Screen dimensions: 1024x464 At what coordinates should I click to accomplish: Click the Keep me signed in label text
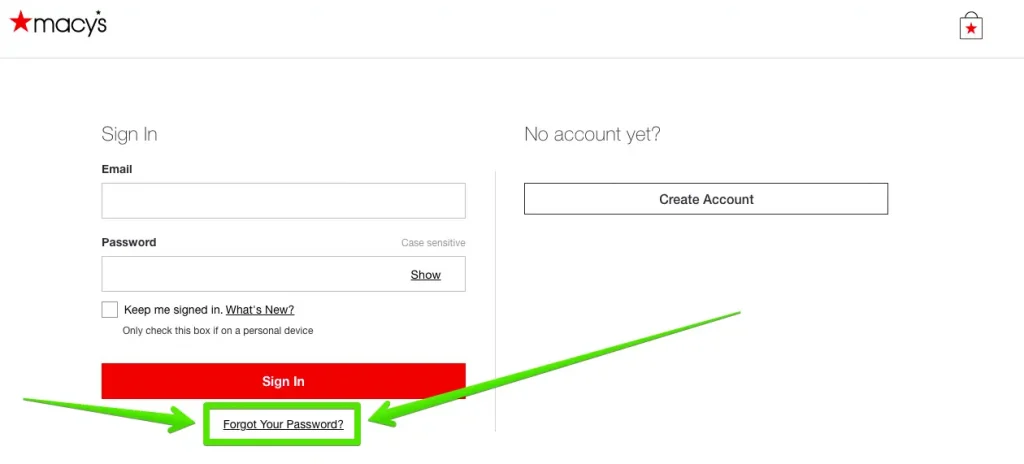[174, 310]
